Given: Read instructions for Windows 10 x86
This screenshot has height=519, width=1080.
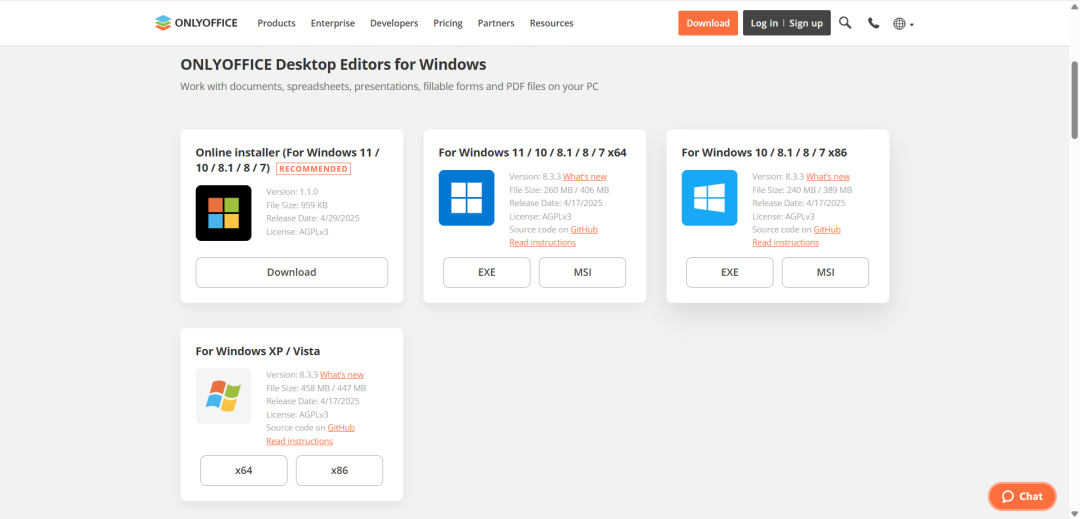Looking at the screenshot, I should tap(786, 242).
